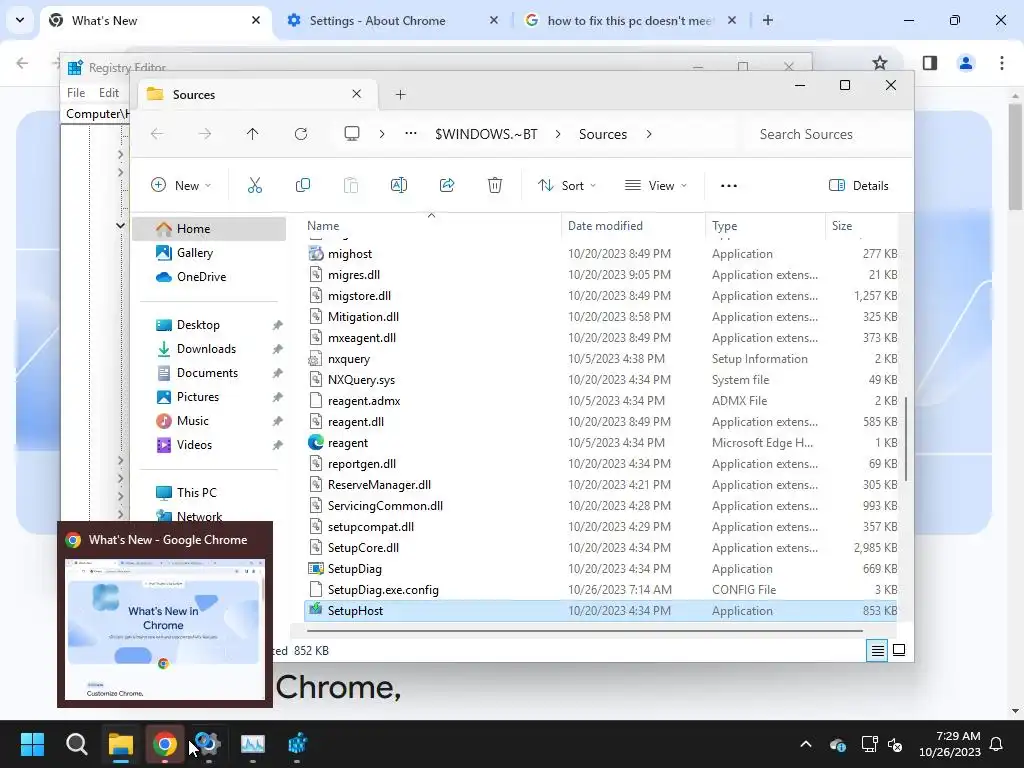The image size is (1024, 768).
Task: Open a new File Explorer tab with plus
Action: pos(400,95)
